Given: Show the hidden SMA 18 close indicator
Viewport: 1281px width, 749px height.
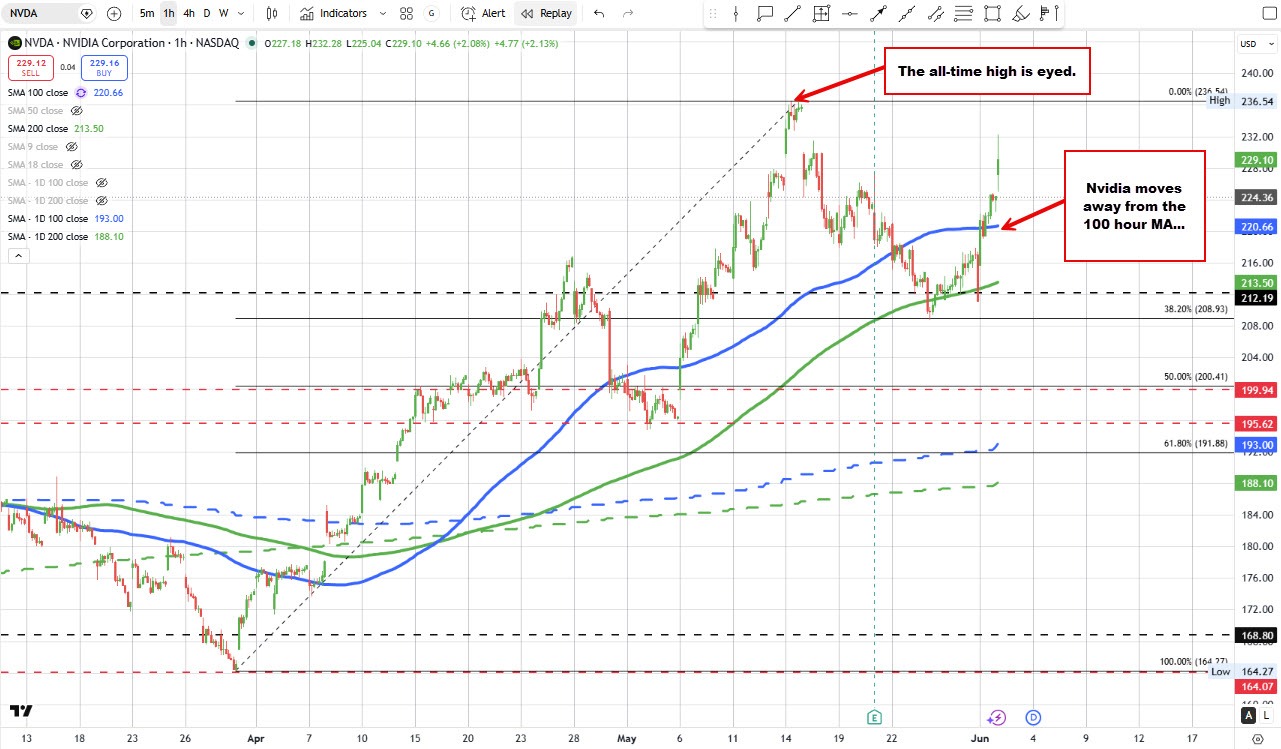Looking at the screenshot, I should pyautogui.click(x=76, y=165).
